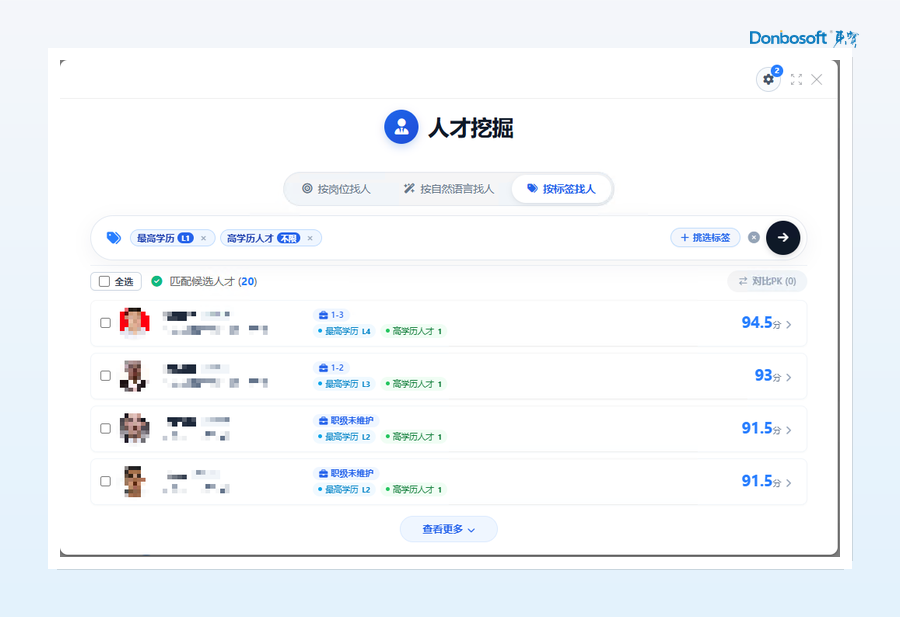Switch to the 按岗位找人 tab
The height and width of the screenshot is (617, 900).
(336, 189)
